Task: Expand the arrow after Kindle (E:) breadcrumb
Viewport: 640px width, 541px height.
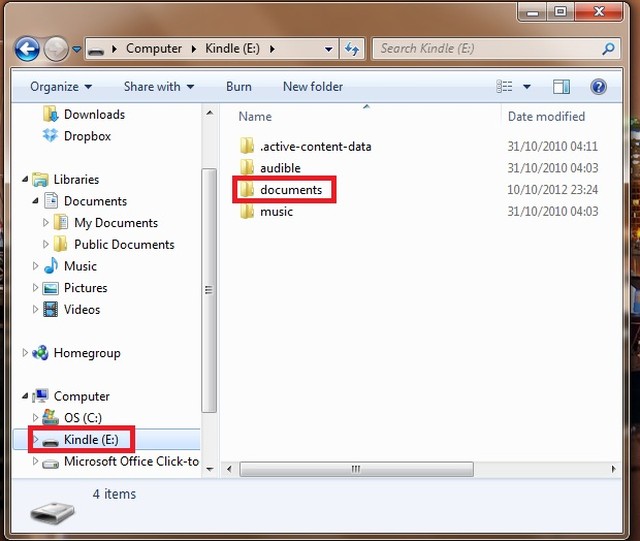Action: 272,49
